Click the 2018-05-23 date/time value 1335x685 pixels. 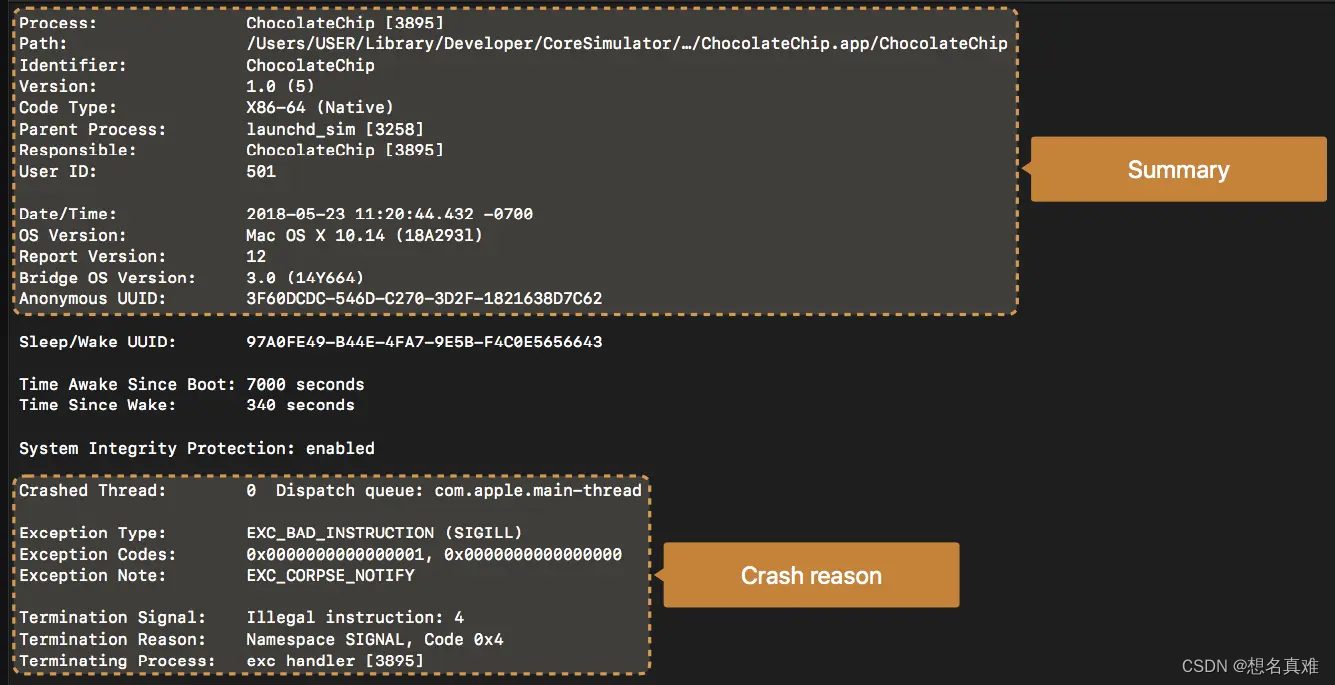[x=389, y=214]
